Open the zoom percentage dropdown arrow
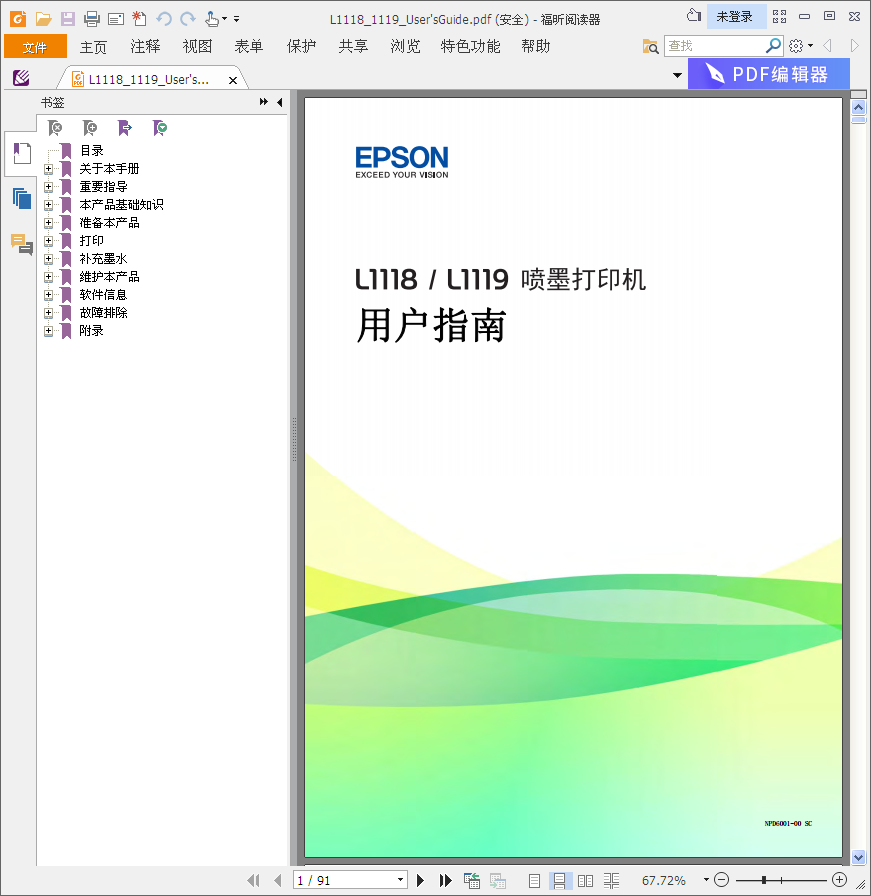Image resolution: width=871 pixels, height=896 pixels. 706,880
